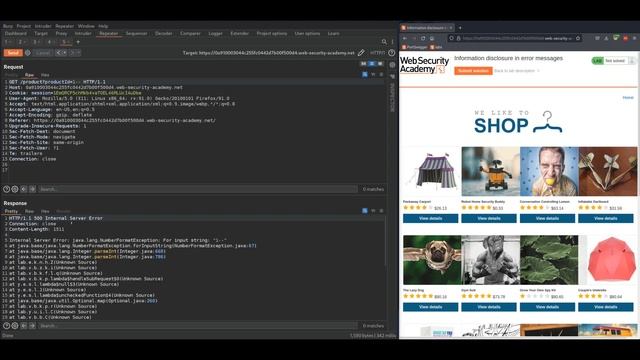The height and width of the screenshot is (360, 640).
Task: Switch to the Extender tab
Action: pos(240,33)
